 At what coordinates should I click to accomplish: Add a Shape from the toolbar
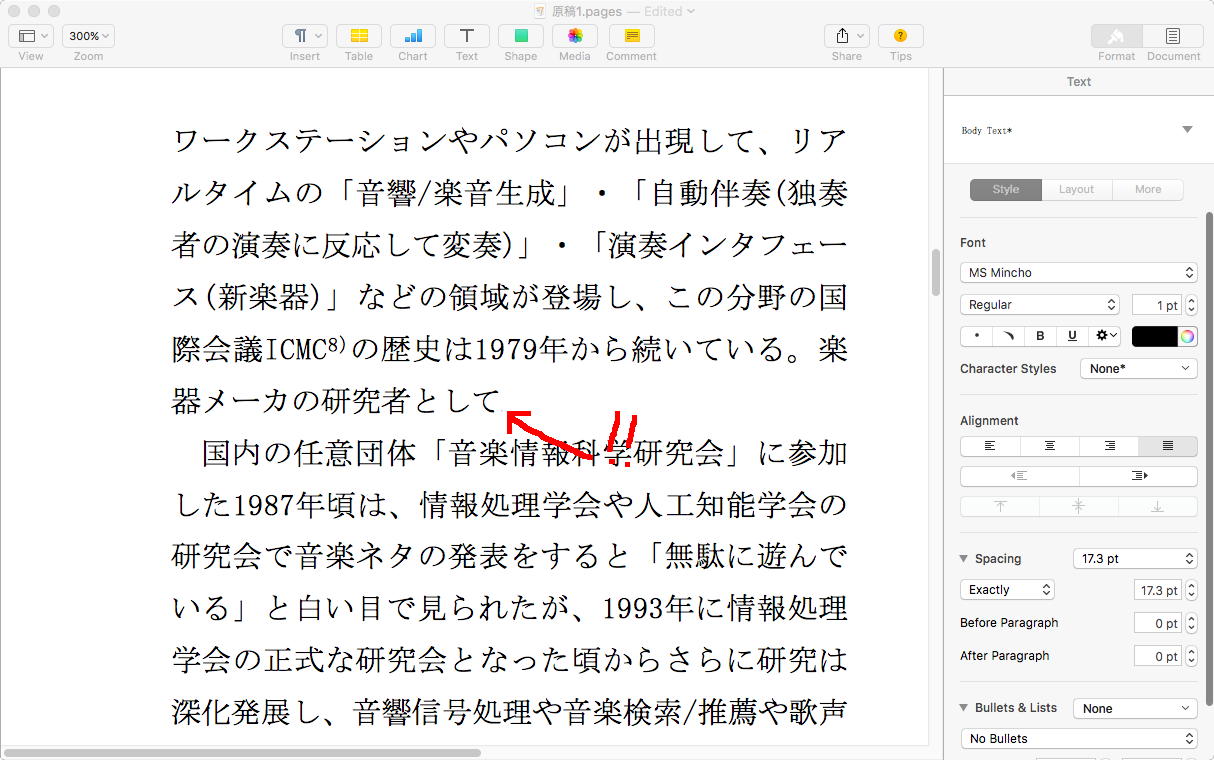coord(520,36)
